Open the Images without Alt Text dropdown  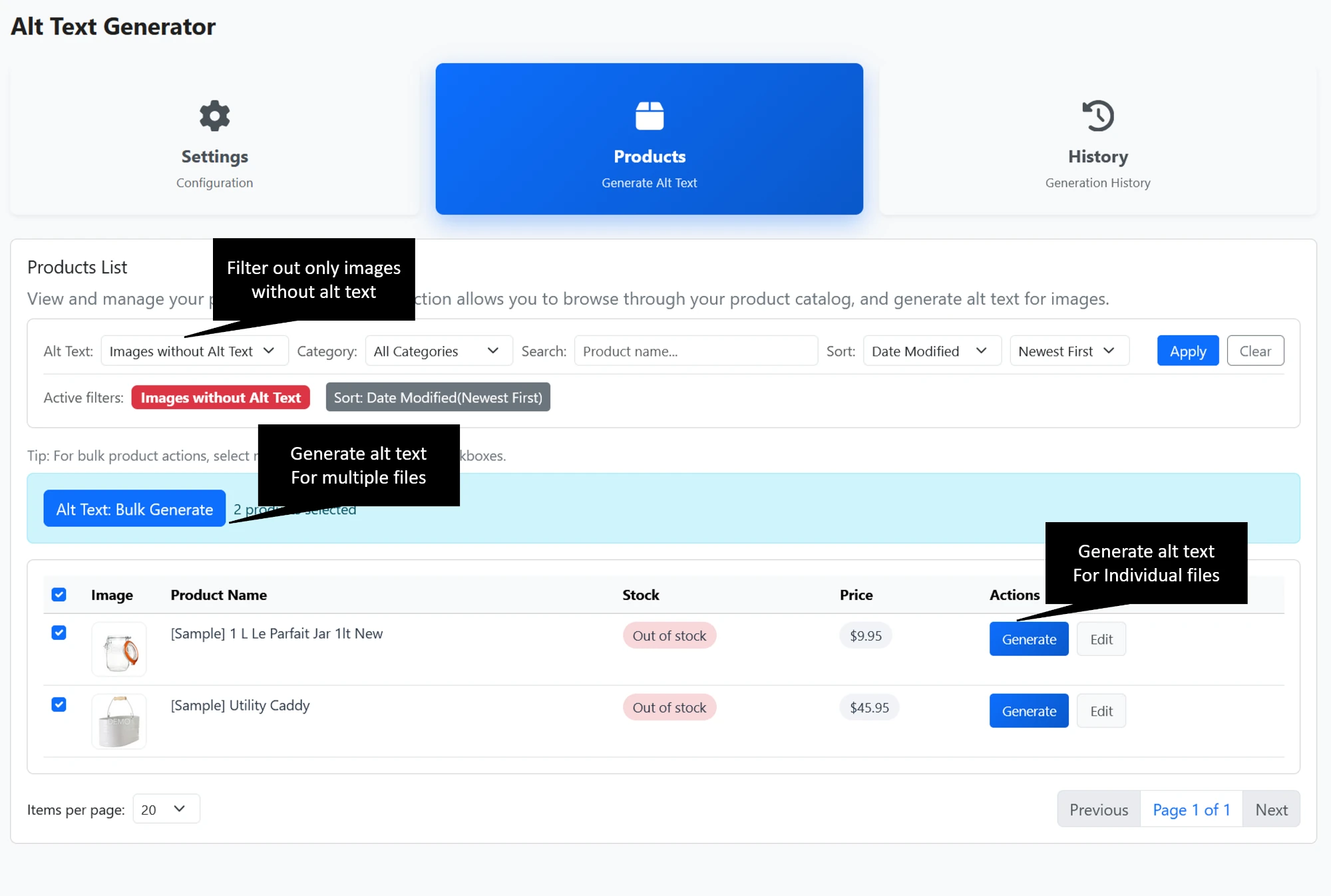(x=194, y=351)
